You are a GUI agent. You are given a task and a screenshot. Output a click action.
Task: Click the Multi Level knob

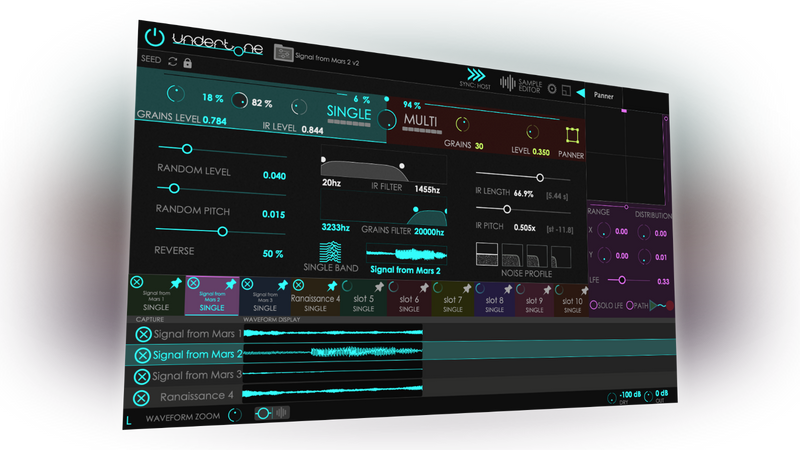pyautogui.click(x=532, y=132)
